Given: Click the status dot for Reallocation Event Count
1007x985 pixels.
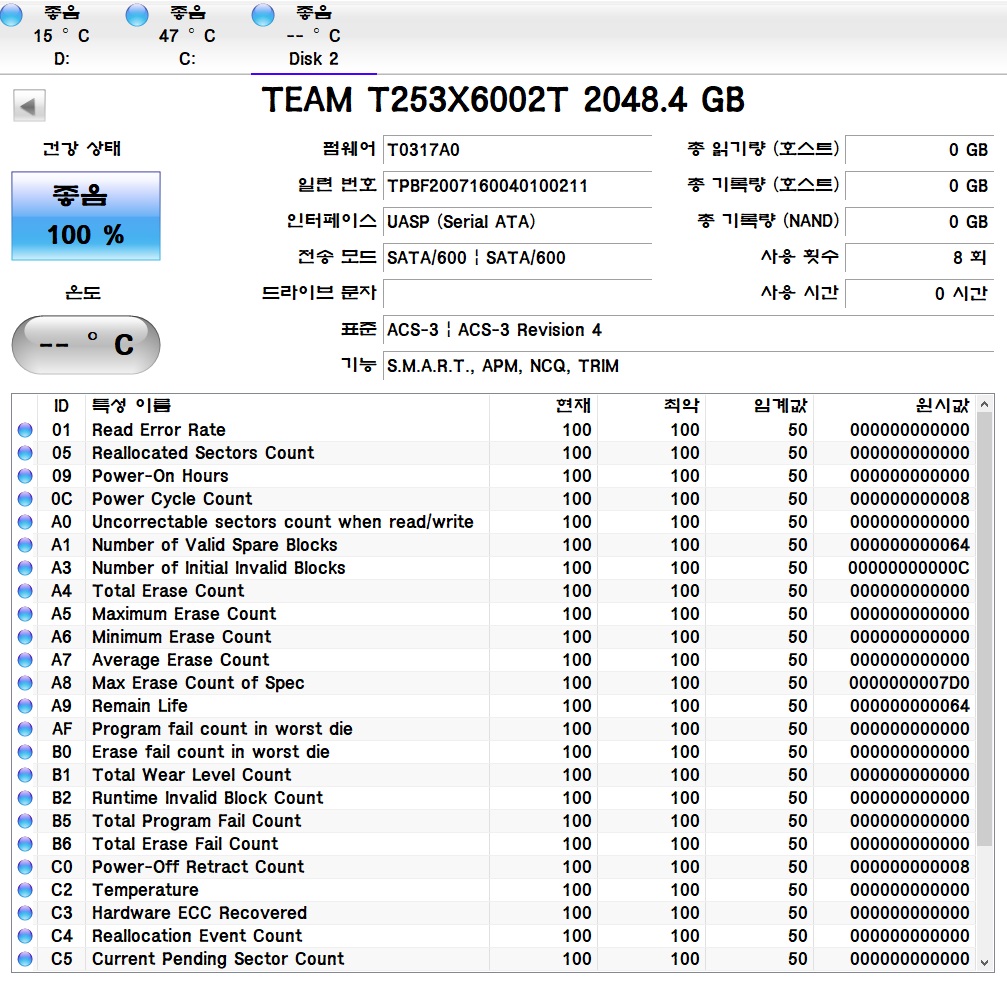Looking at the screenshot, I should click(x=25, y=936).
